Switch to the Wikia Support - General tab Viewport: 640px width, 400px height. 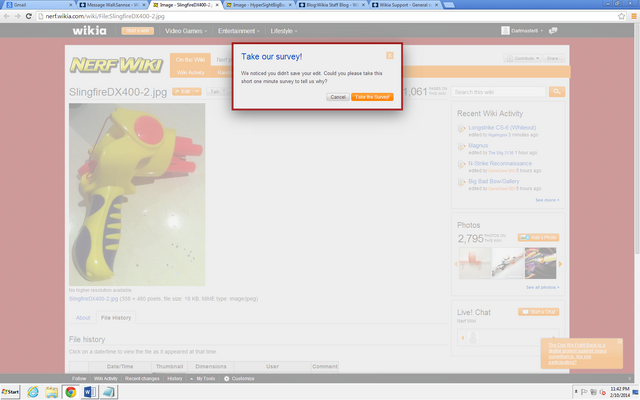405,5
